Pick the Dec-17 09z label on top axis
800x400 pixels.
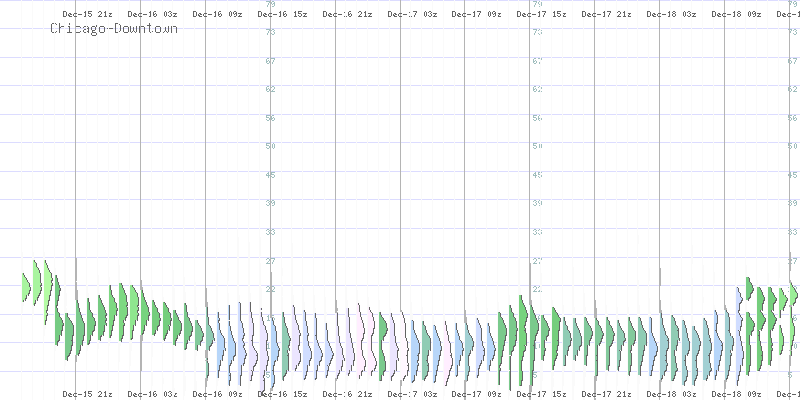click(x=477, y=15)
